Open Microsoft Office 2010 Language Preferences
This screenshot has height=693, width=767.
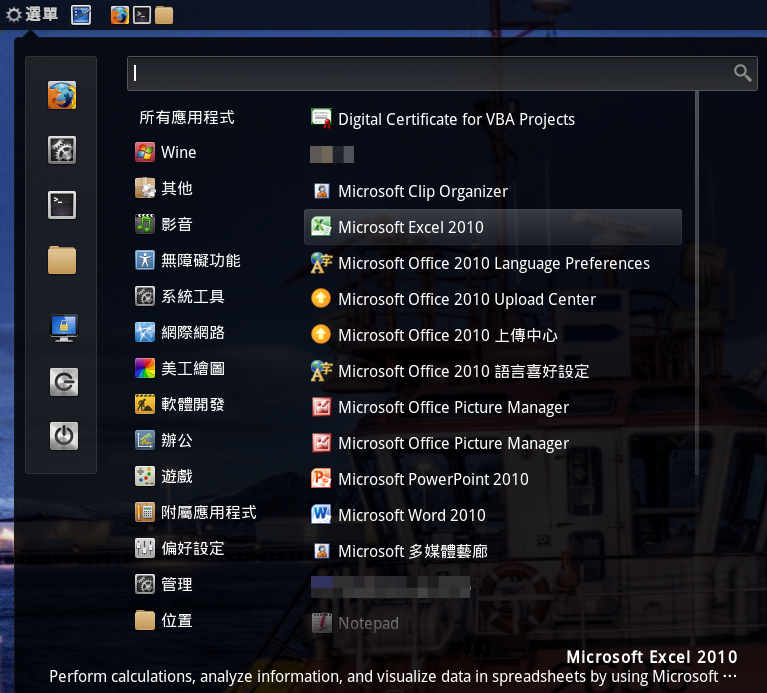[x=493, y=263]
